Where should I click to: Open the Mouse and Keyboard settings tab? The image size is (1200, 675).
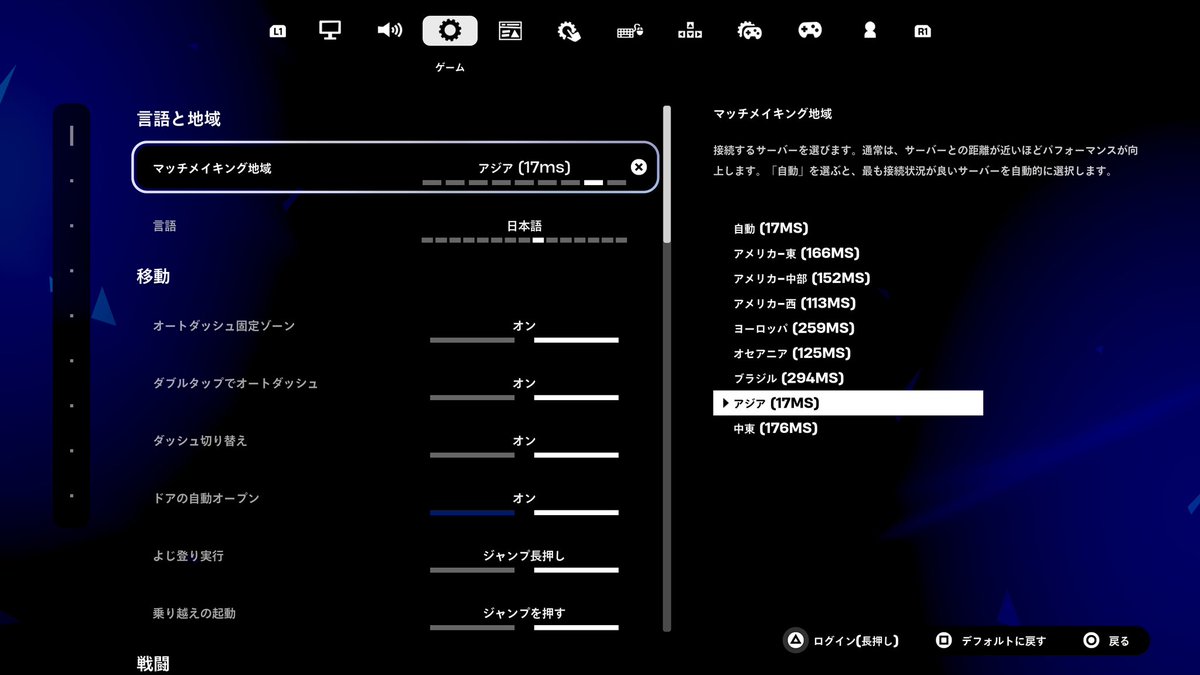click(x=629, y=32)
